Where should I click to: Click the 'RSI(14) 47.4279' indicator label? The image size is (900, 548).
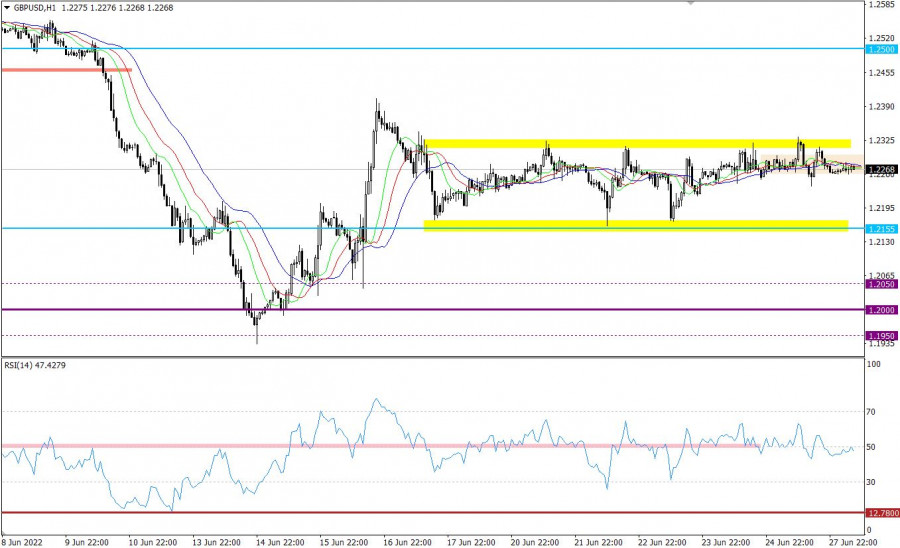pyautogui.click(x=35, y=365)
